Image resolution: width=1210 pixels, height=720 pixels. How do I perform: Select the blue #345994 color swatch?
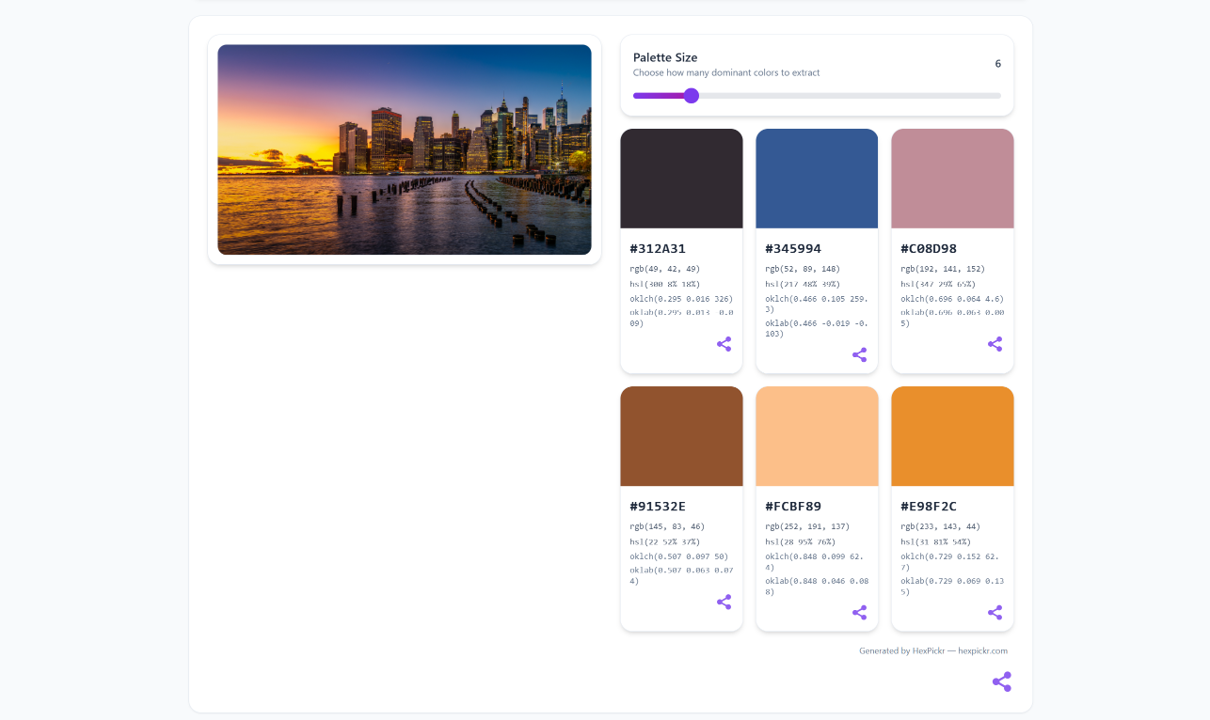pyautogui.click(x=816, y=178)
